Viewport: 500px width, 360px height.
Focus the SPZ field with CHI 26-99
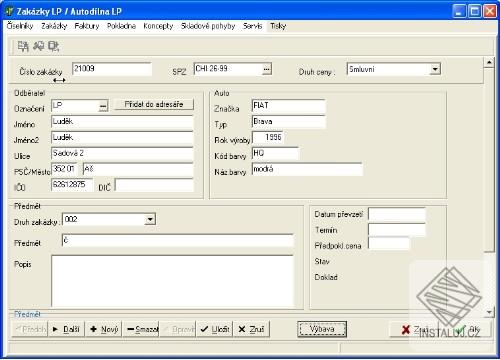pyautogui.click(x=228, y=69)
